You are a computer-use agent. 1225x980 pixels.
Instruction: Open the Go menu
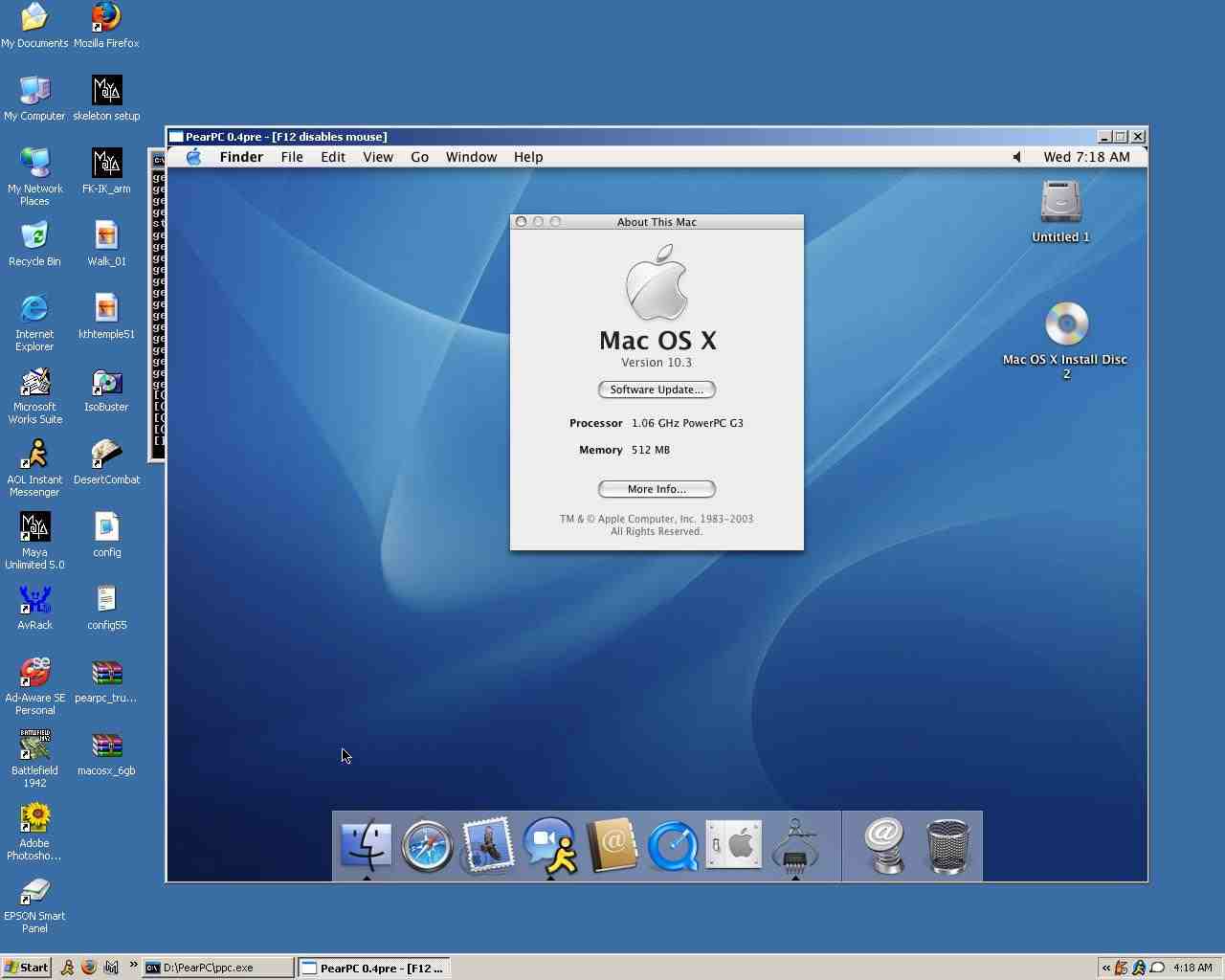419,157
